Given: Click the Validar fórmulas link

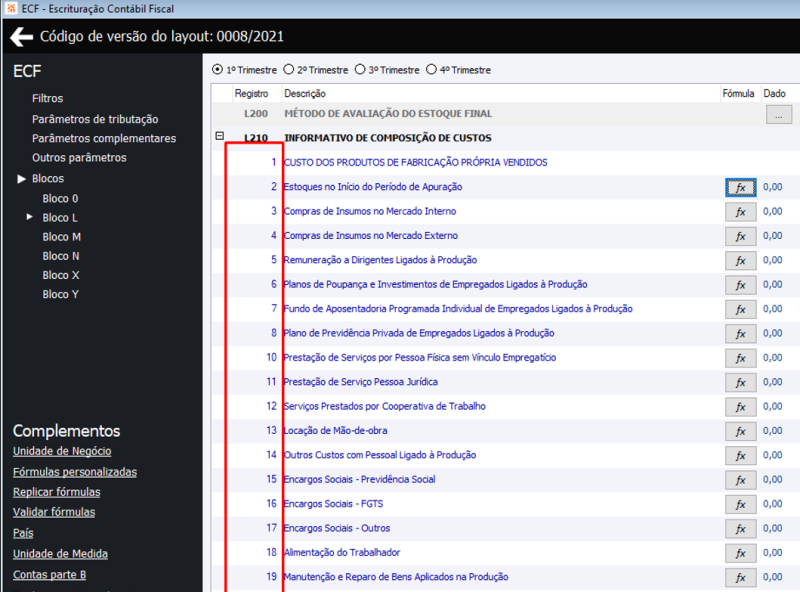Looking at the screenshot, I should coord(54,512).
